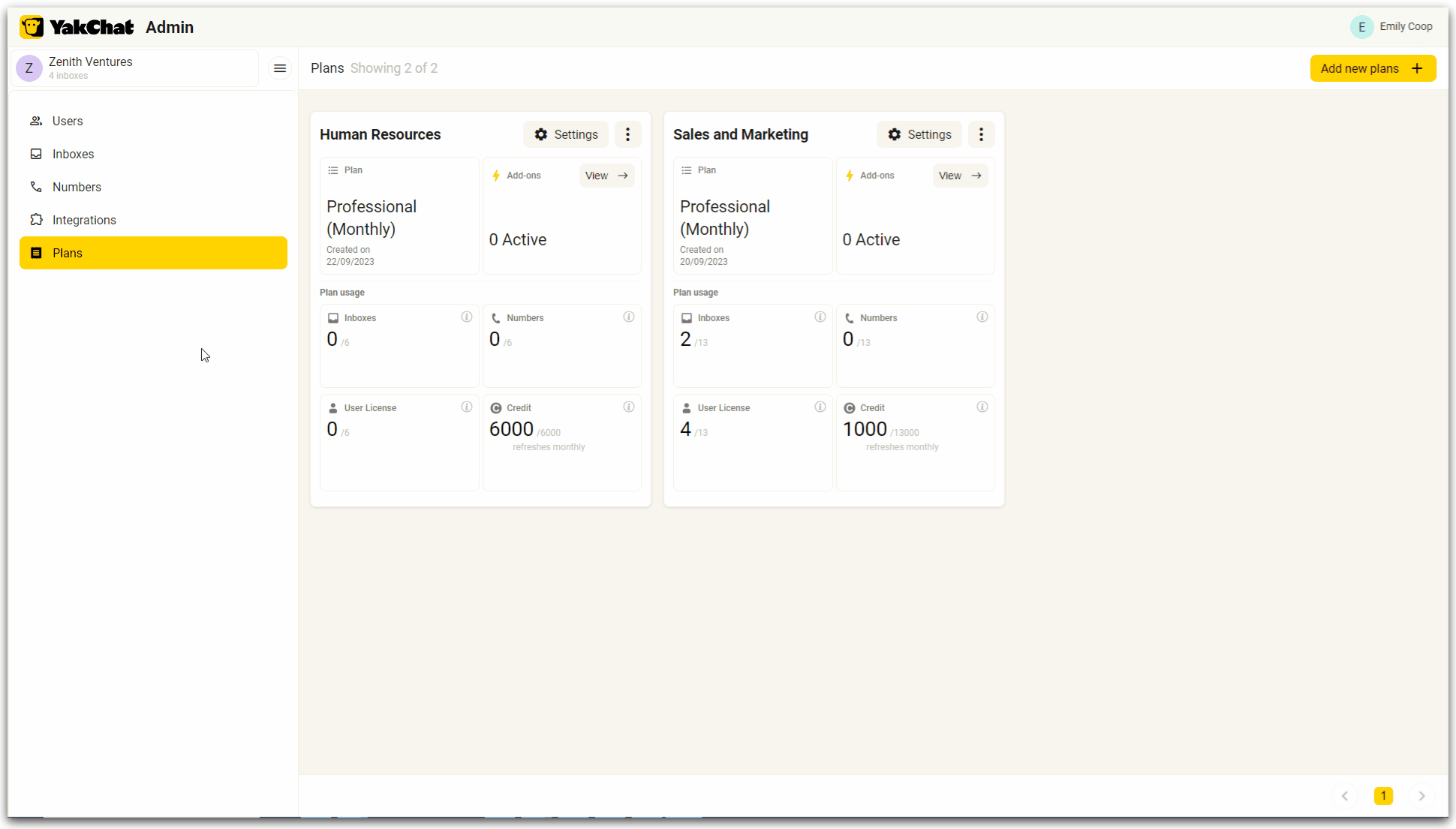Click the YakChat lion logo
1456x829 pixels.
point(31,26)
